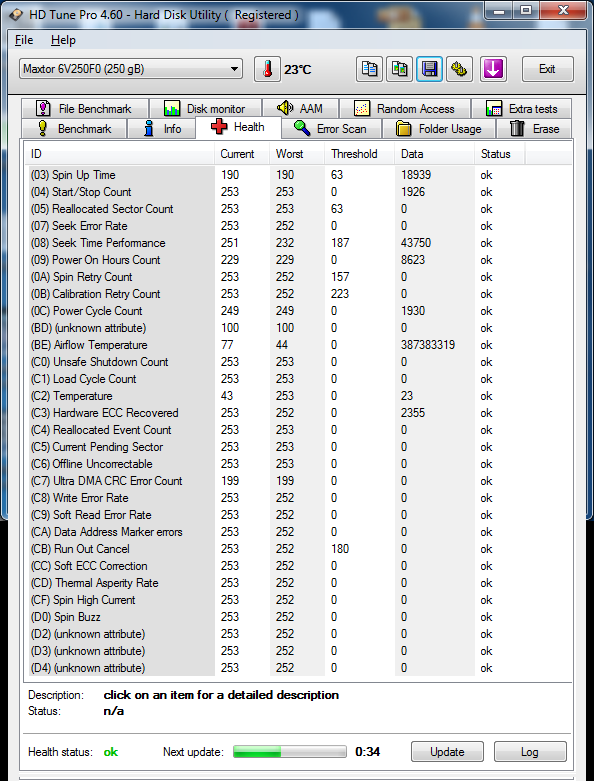594x781 pixels.
Task: Select the (C7) Ultra DMA CRC Error Count row
Action: click(298, 481)
